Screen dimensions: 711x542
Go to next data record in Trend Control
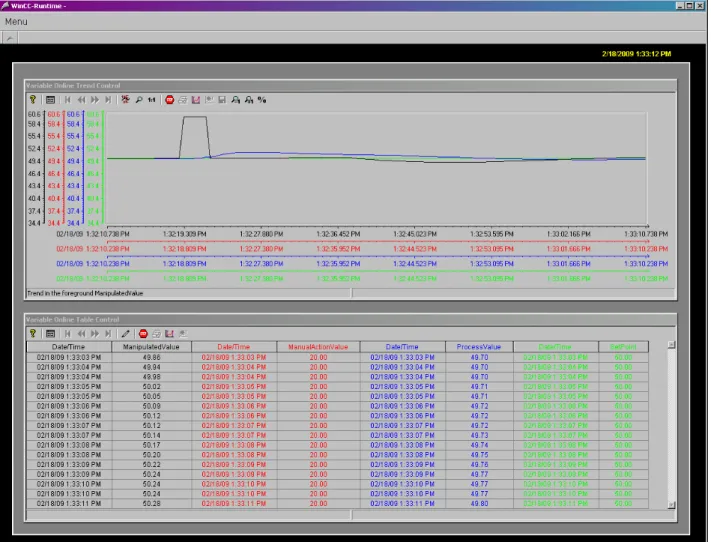tap(94, 100)
